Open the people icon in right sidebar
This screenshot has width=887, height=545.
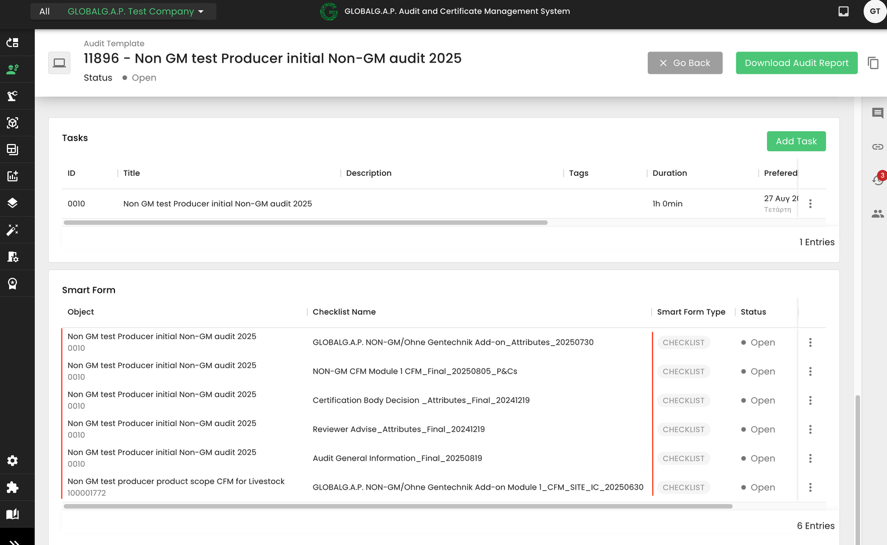(x=877, y=214)
